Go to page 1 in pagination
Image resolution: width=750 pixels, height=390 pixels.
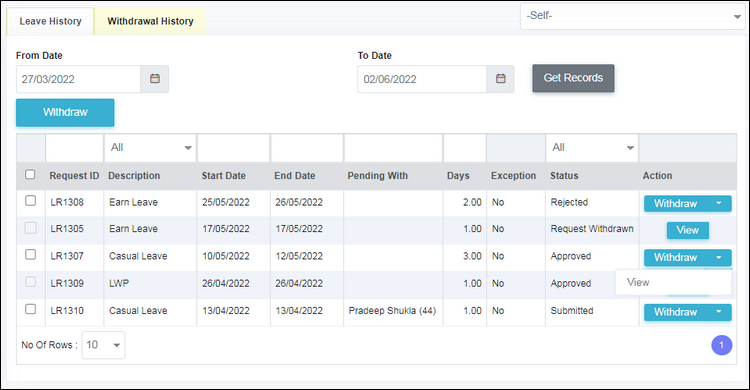pos(721,345)
